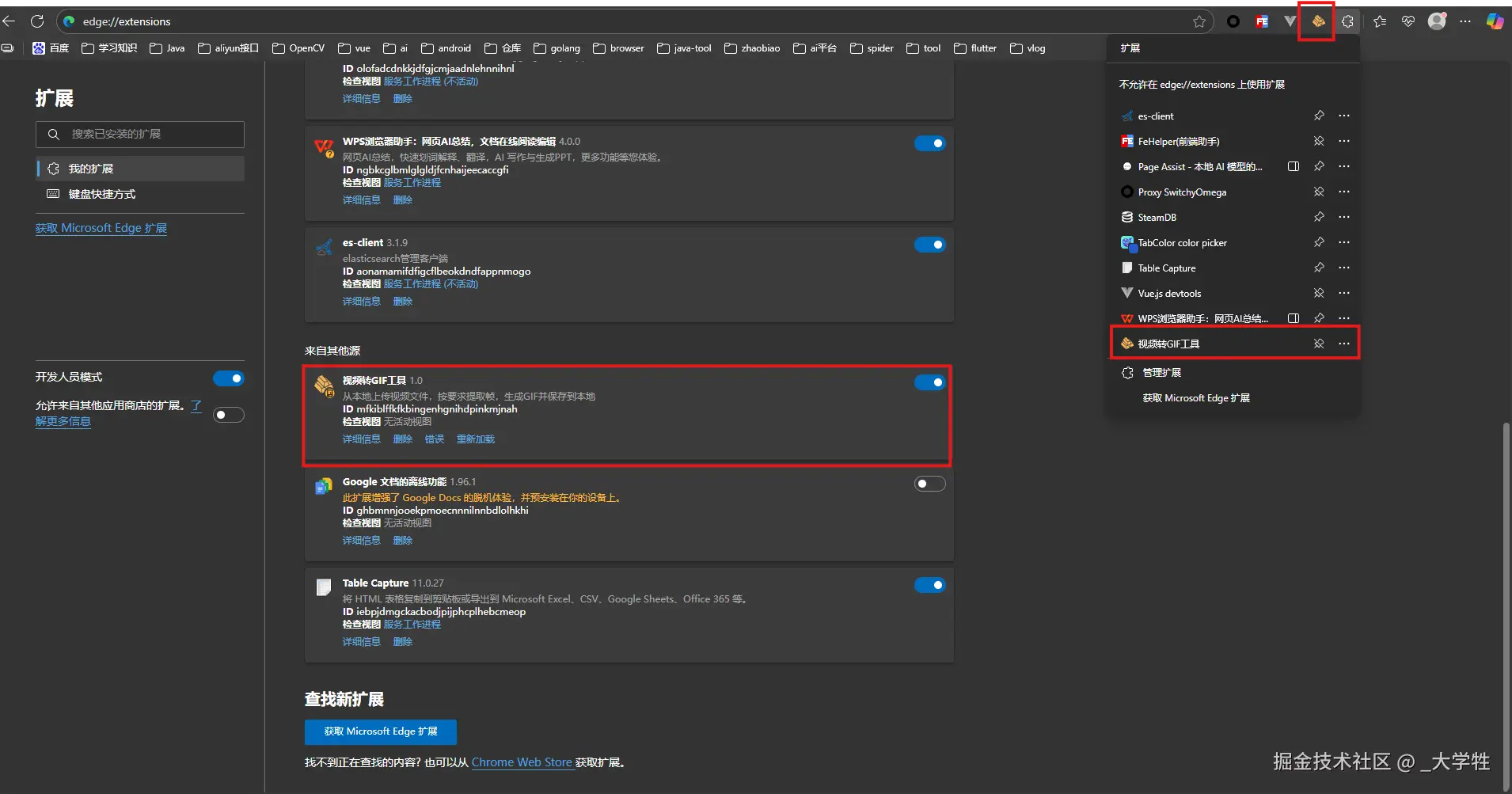The height and width of the screenshot is (794, 1512).
Task: Open the 百度 bookmark
Action: (x=51, y=48)
